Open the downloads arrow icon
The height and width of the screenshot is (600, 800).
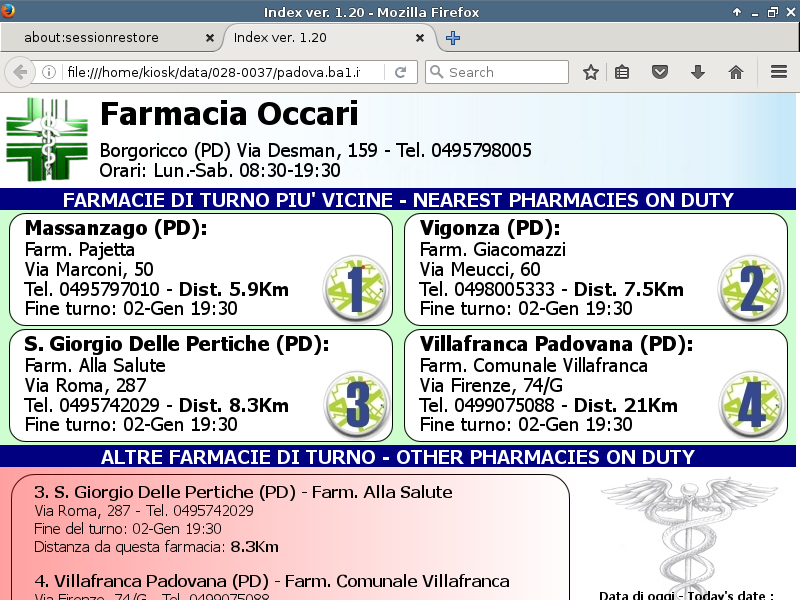[x=698, y=72]
